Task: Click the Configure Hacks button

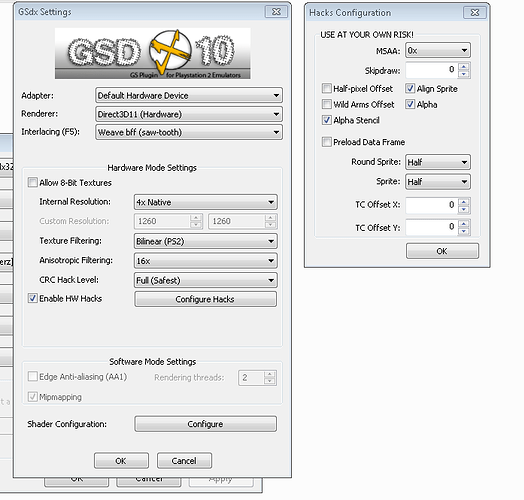Action: click(206, 299)
